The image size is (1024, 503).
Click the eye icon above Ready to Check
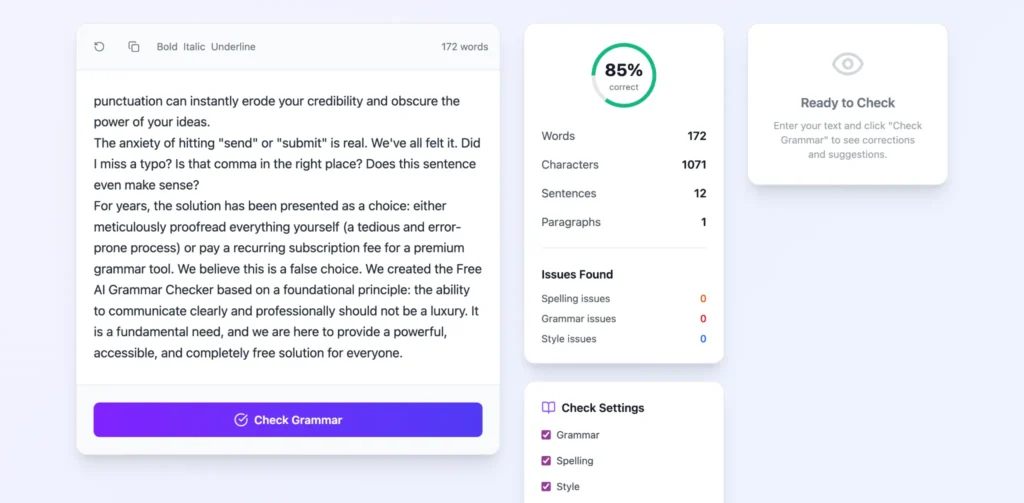[847, 64]
